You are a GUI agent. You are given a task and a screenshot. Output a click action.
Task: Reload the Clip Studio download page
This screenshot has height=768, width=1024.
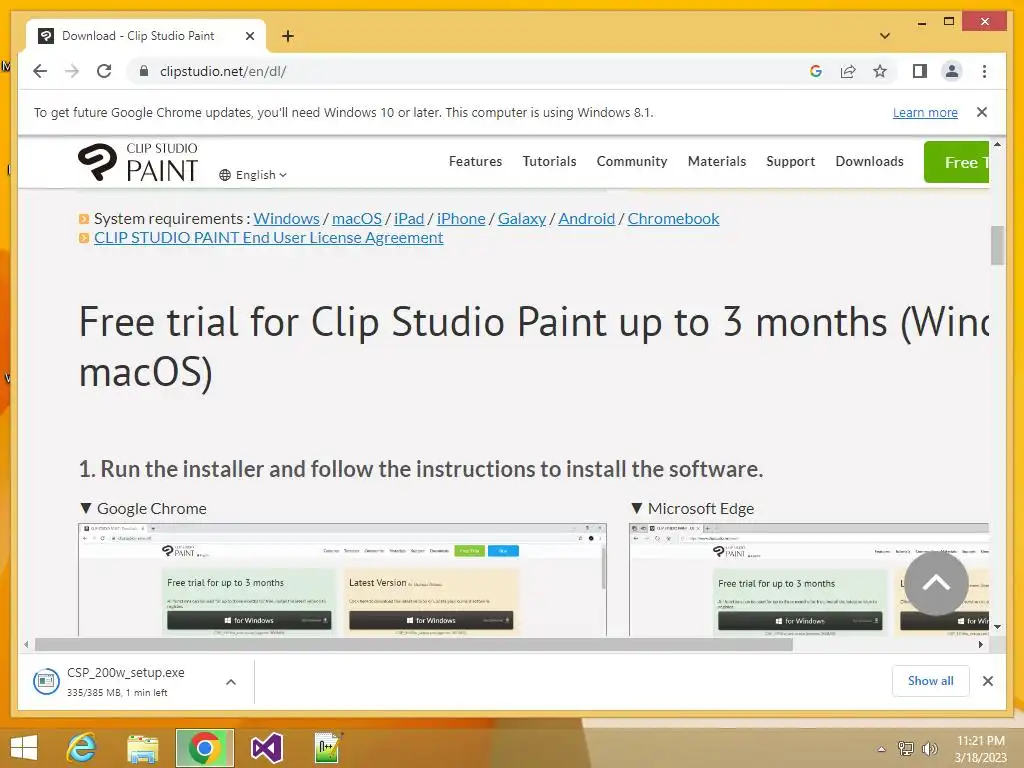[104, 71]
